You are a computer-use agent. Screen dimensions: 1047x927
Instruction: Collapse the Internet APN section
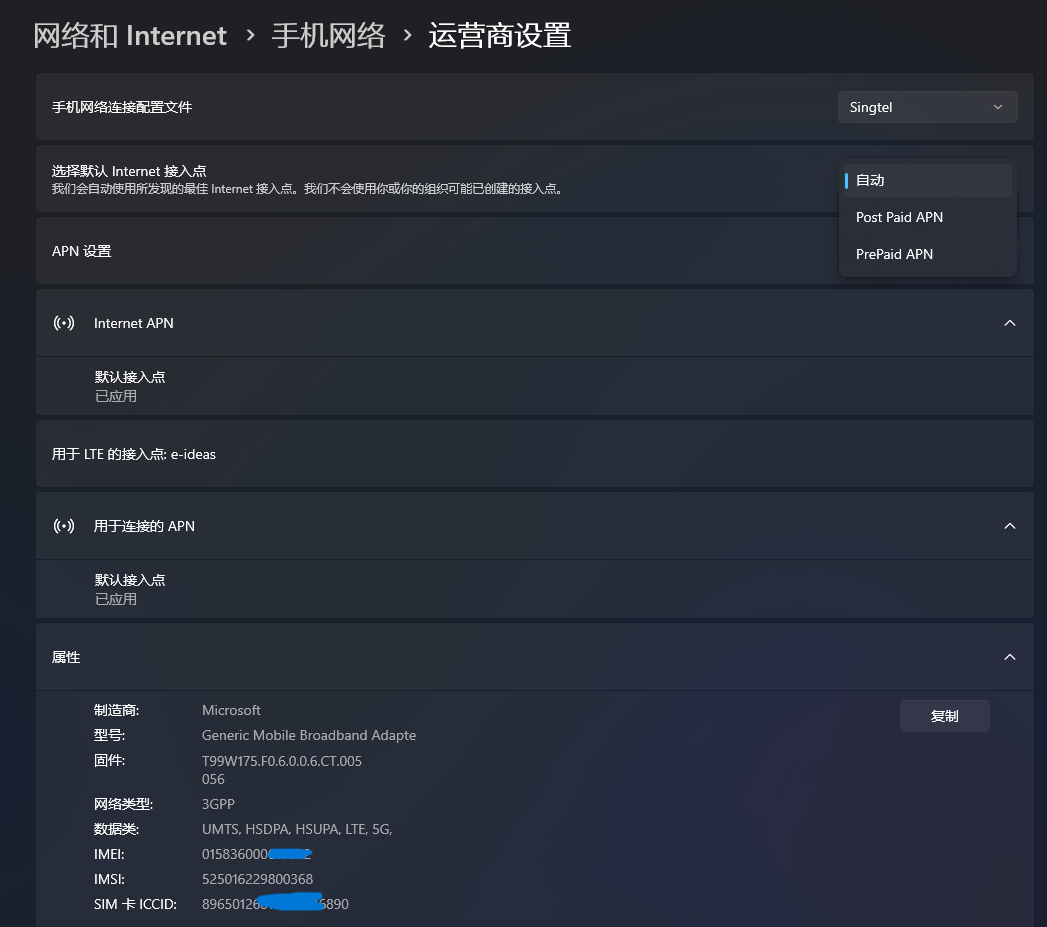tap(1009, 323)
